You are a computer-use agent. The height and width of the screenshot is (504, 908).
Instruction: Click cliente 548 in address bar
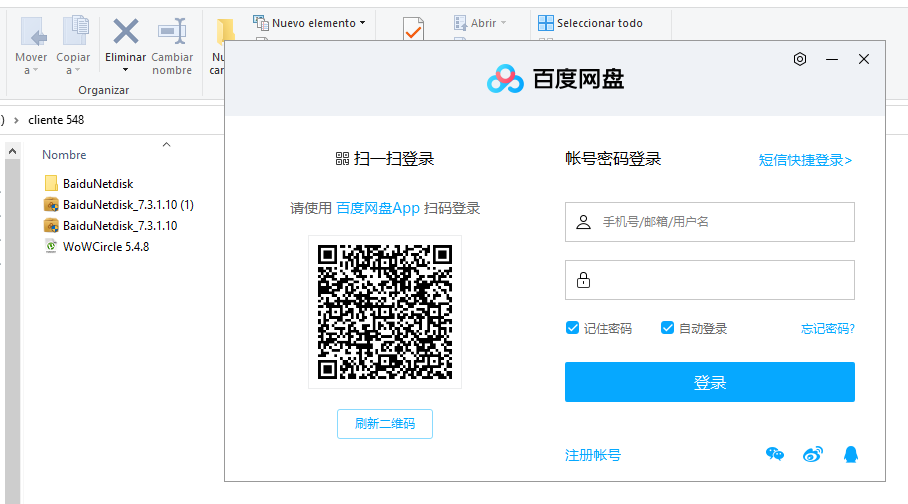pos(56,120)
